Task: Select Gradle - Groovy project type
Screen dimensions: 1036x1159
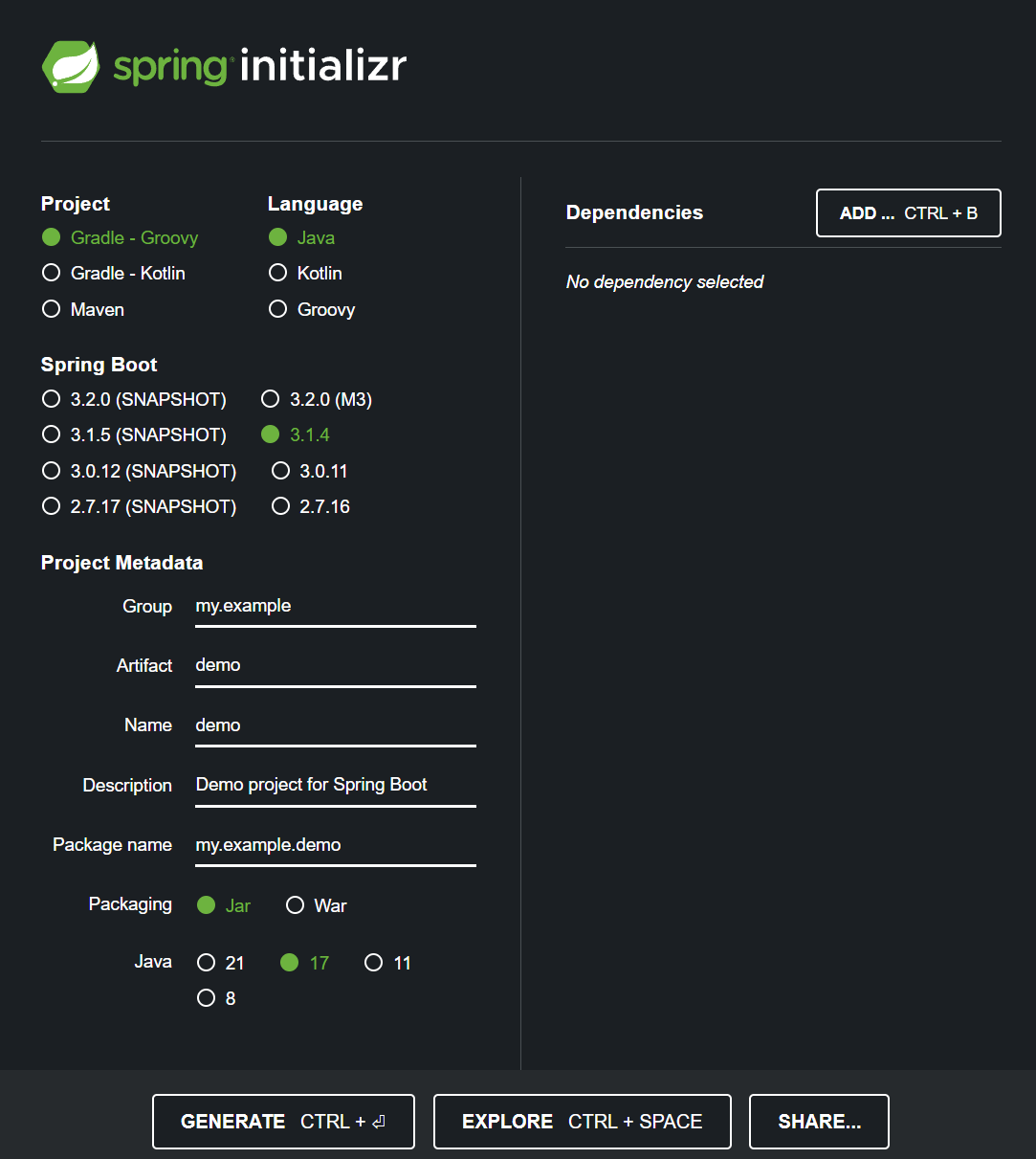Action: [x=120, y=237]
